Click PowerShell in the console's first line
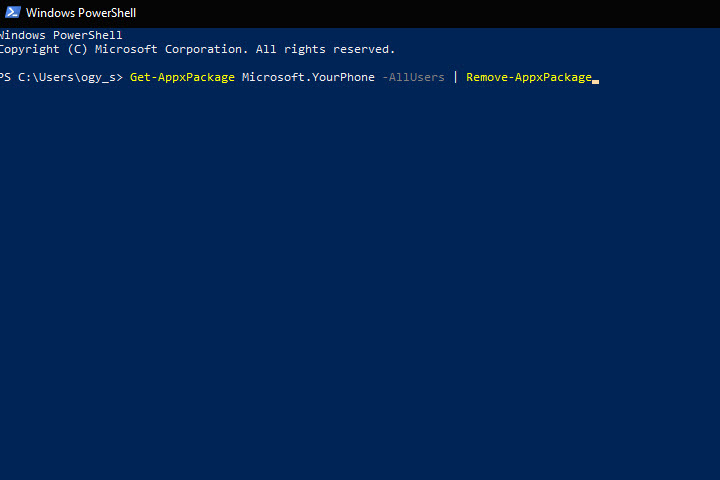The width and height of the screenshot is (720, 480). click(88, 35)
